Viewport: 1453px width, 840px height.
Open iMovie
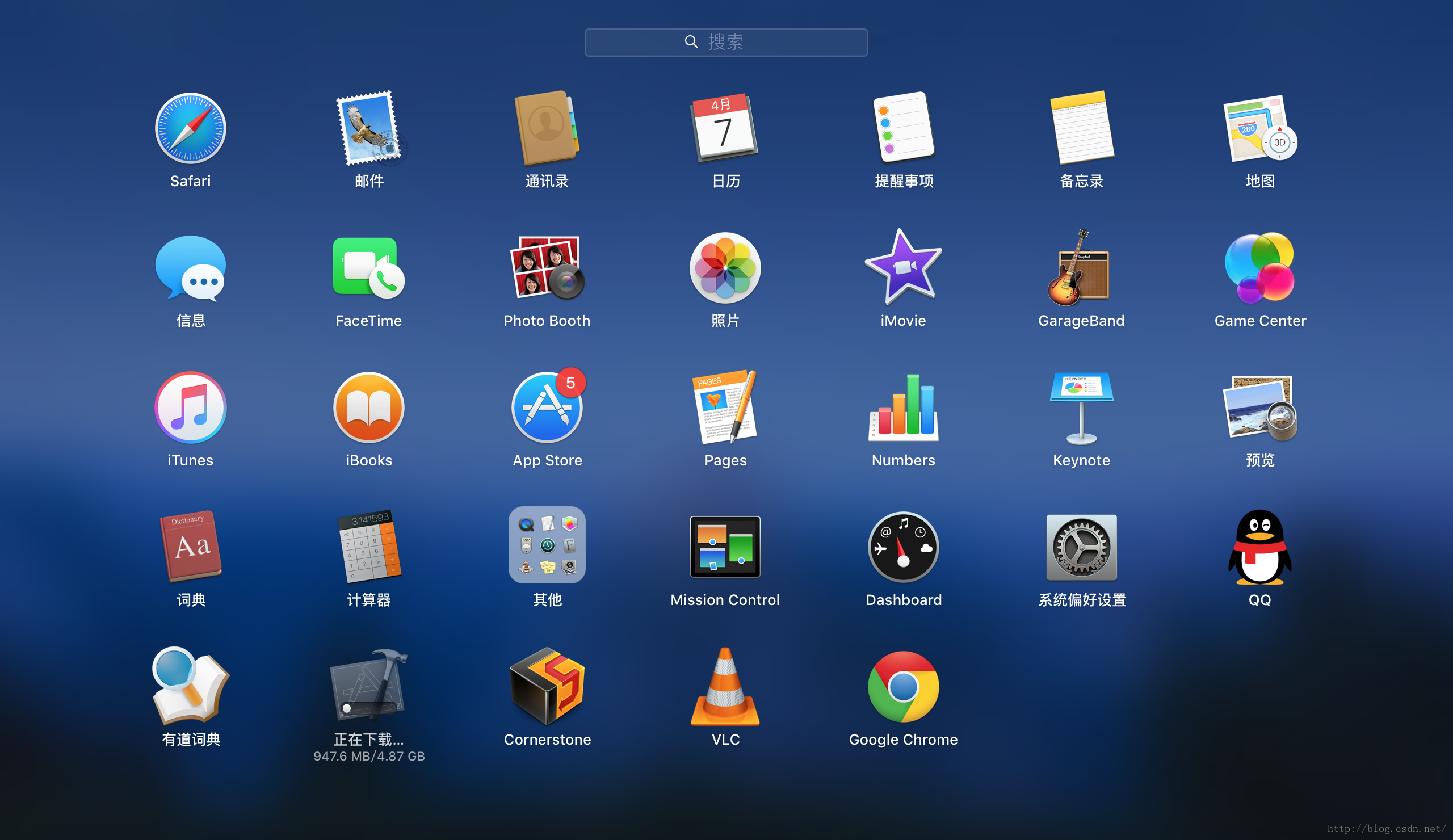[904, 267]
